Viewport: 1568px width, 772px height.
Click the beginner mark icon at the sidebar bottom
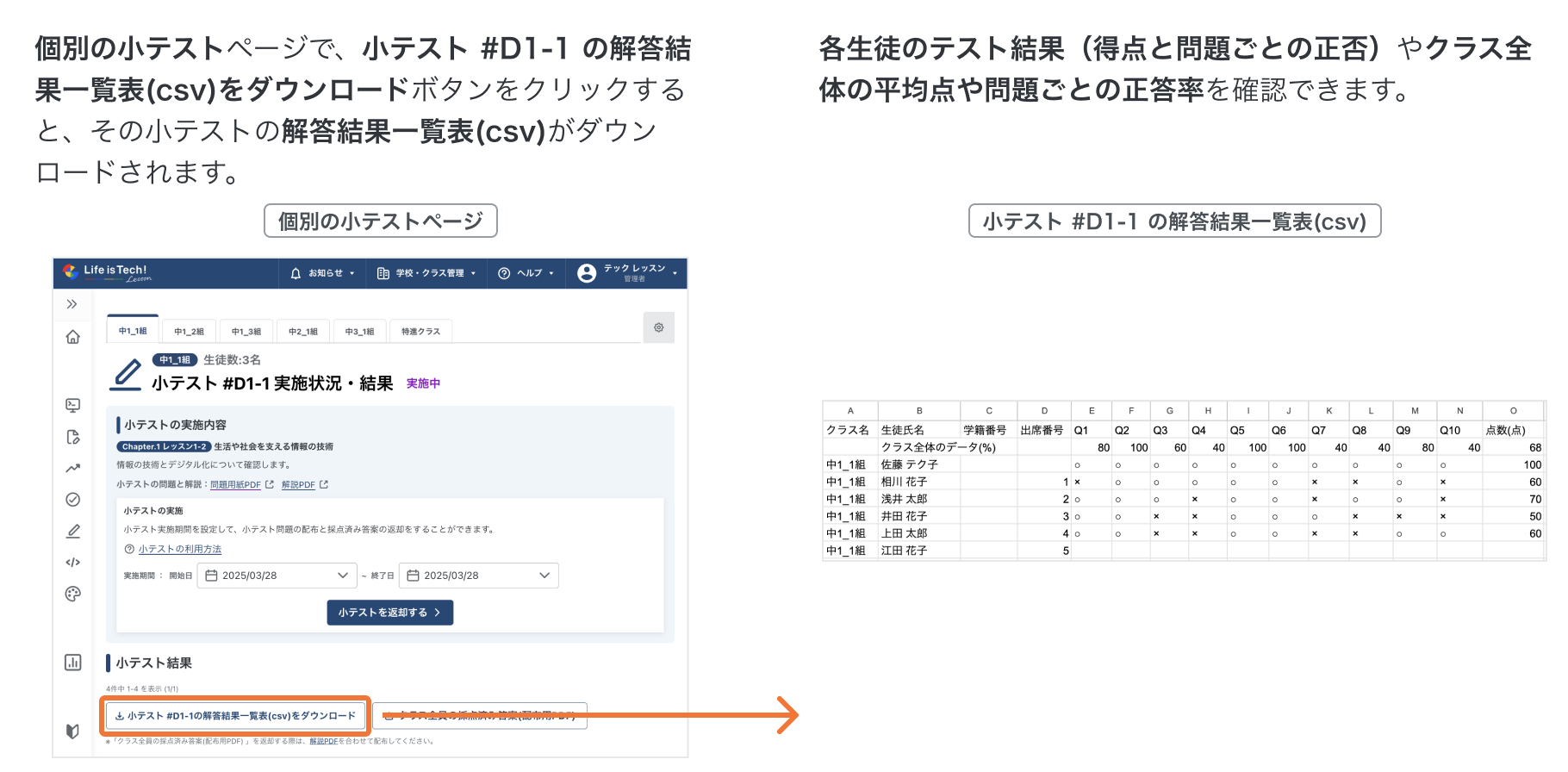point(73,731)
